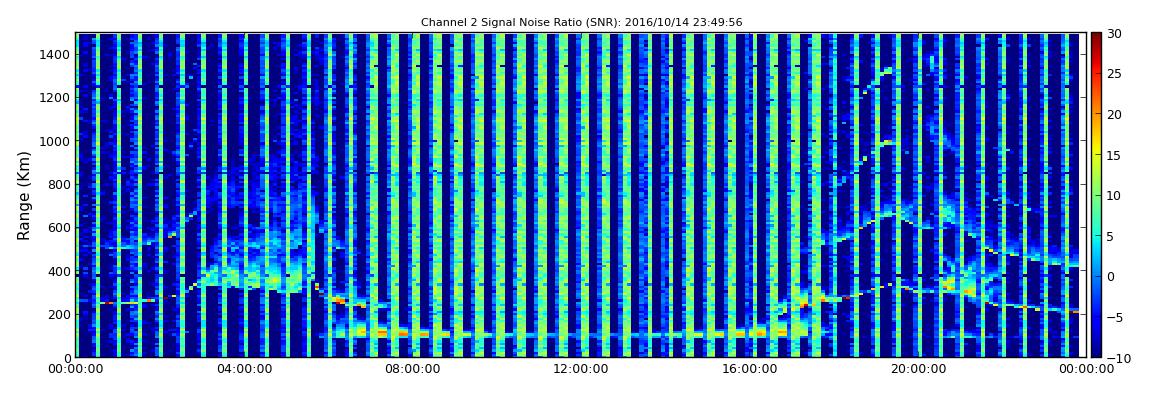
Task: Click the 08:00:00 x-axis tick label
Action: point(412,370)
